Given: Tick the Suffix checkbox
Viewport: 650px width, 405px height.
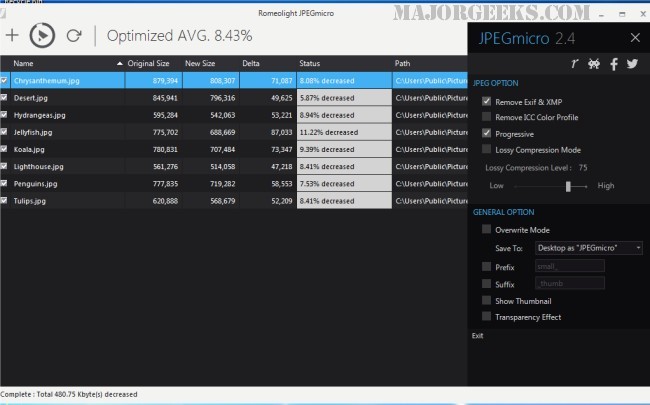Looking at the screenshot, I should [486, 283].
